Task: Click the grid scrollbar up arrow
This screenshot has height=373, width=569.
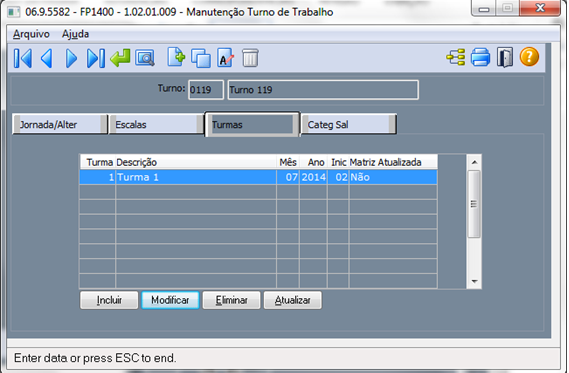Action: point(474,162)
